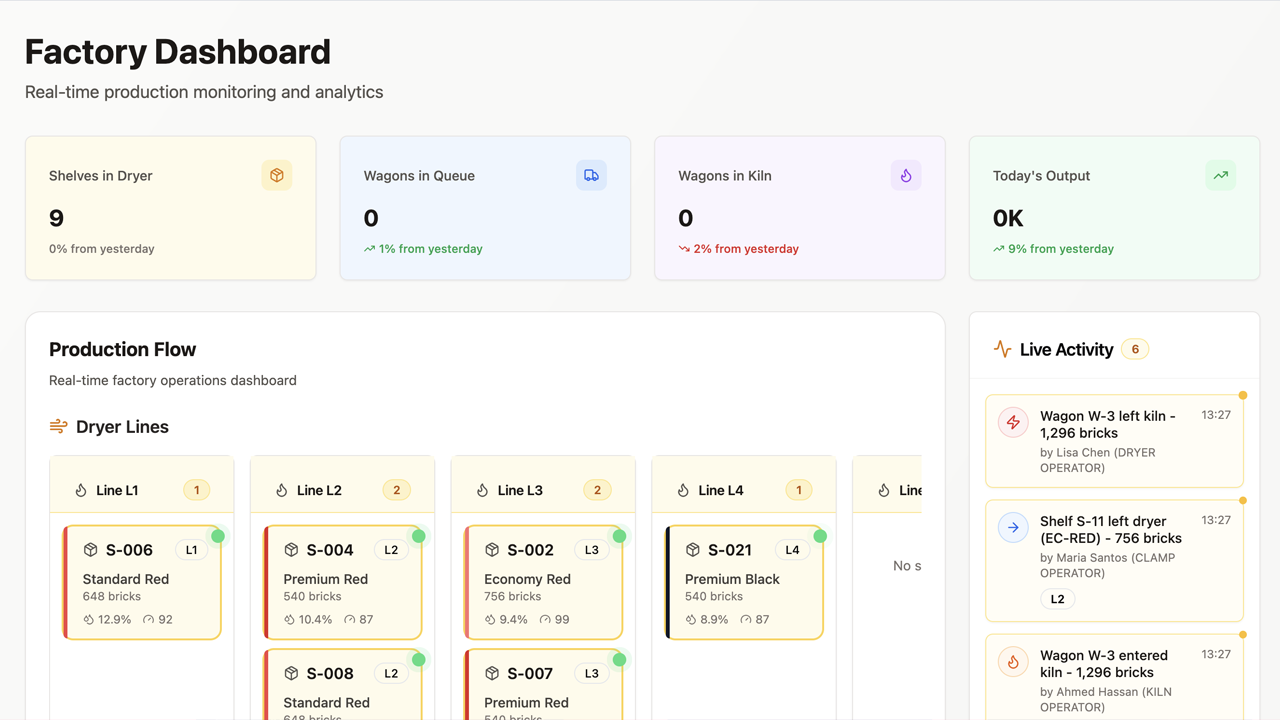The height and width of the screenshot is (720, 1280).
Task: Click the green status dot on S-021
Action: (820, 536)
